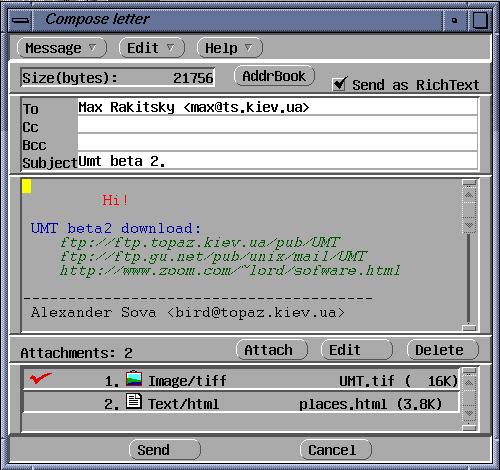Open the window menu icon in title bar
Viewport: 500px width, 470px height.
pyautogui.click(x=20, y=20)
